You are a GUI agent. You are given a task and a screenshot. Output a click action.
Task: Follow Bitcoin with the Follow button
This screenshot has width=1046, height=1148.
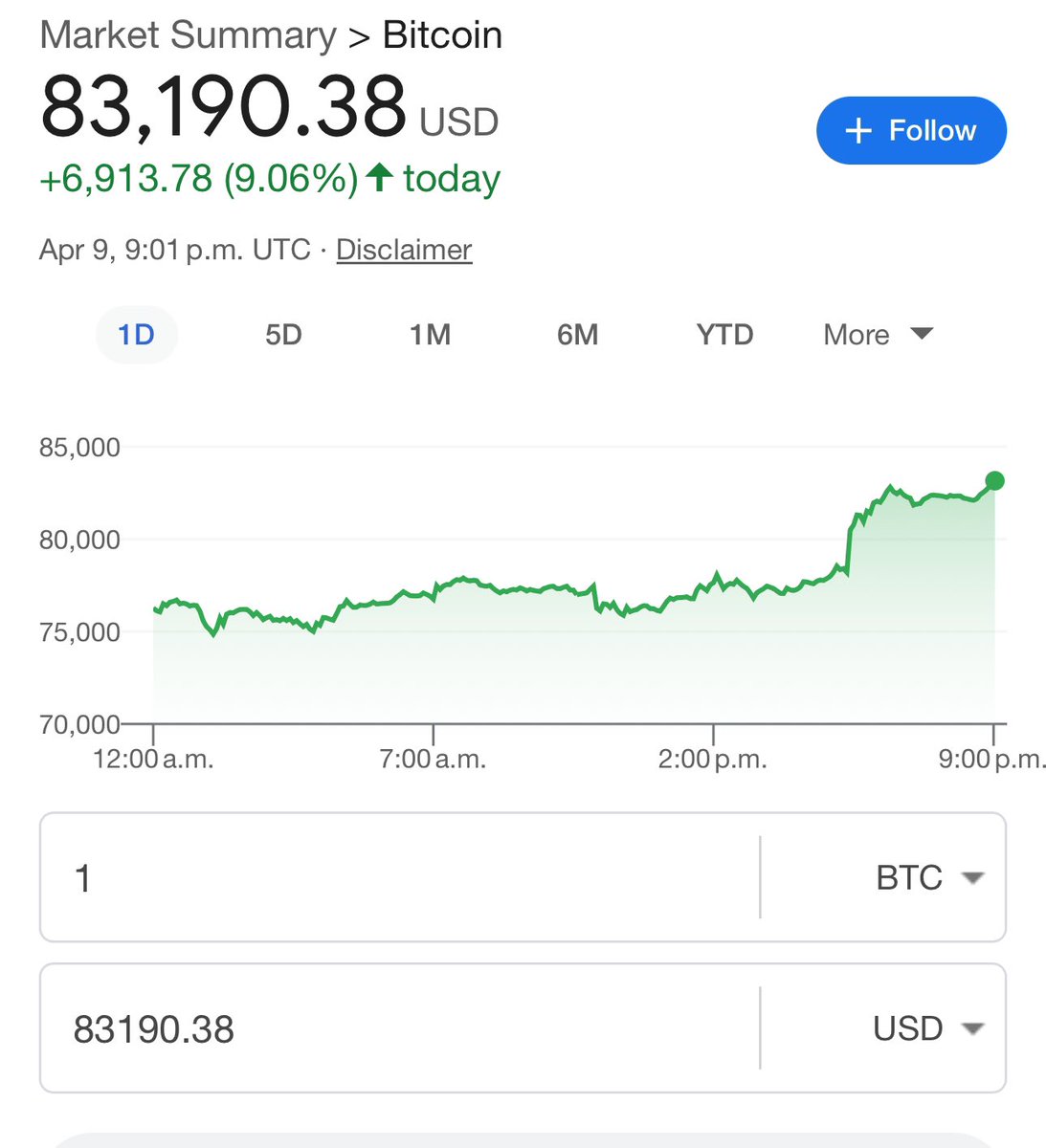911,130
